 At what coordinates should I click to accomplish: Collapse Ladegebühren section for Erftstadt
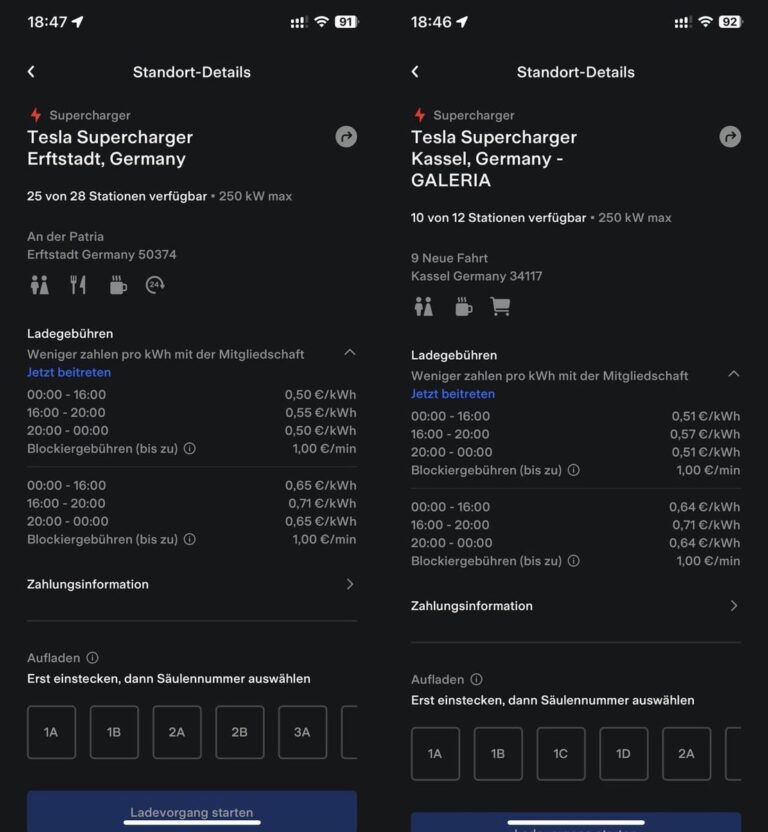349,352
